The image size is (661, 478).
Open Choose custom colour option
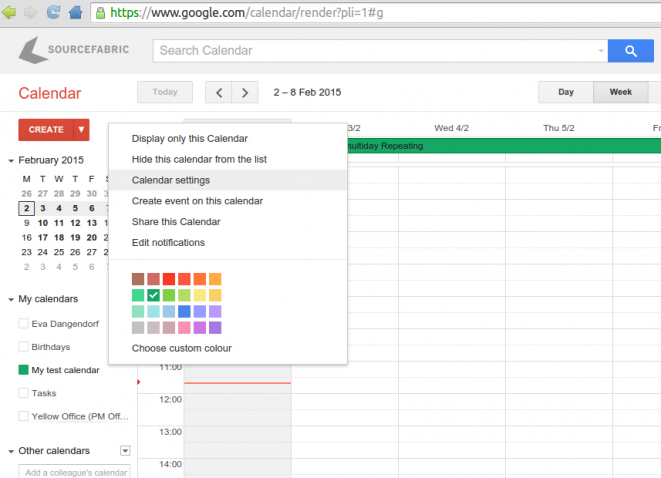coord(228,348)
